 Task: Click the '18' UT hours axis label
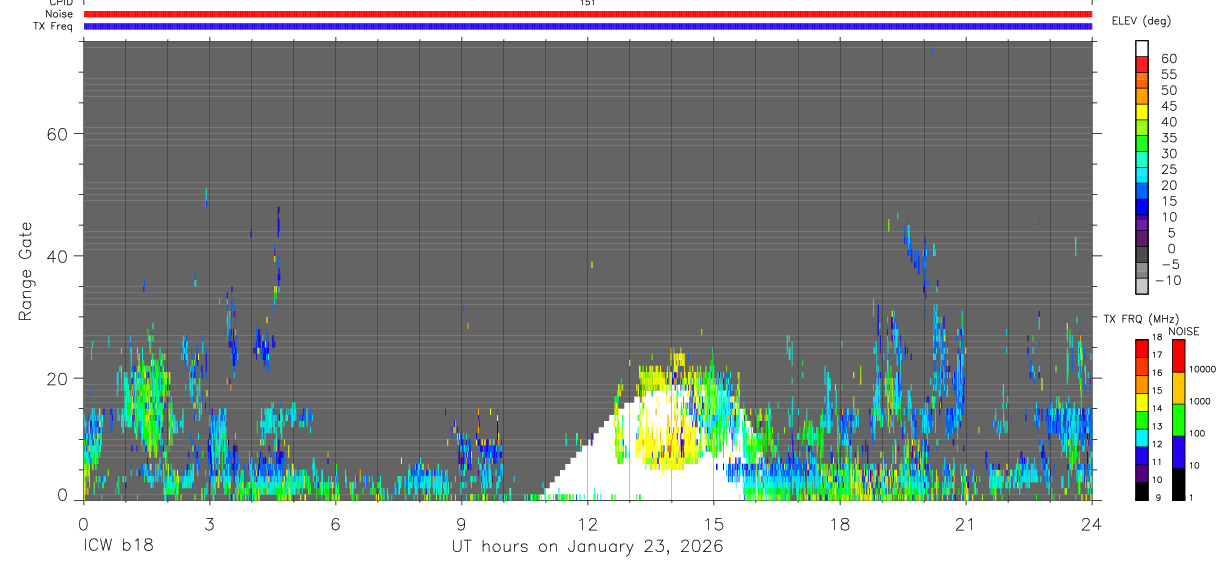coord(840,525)
